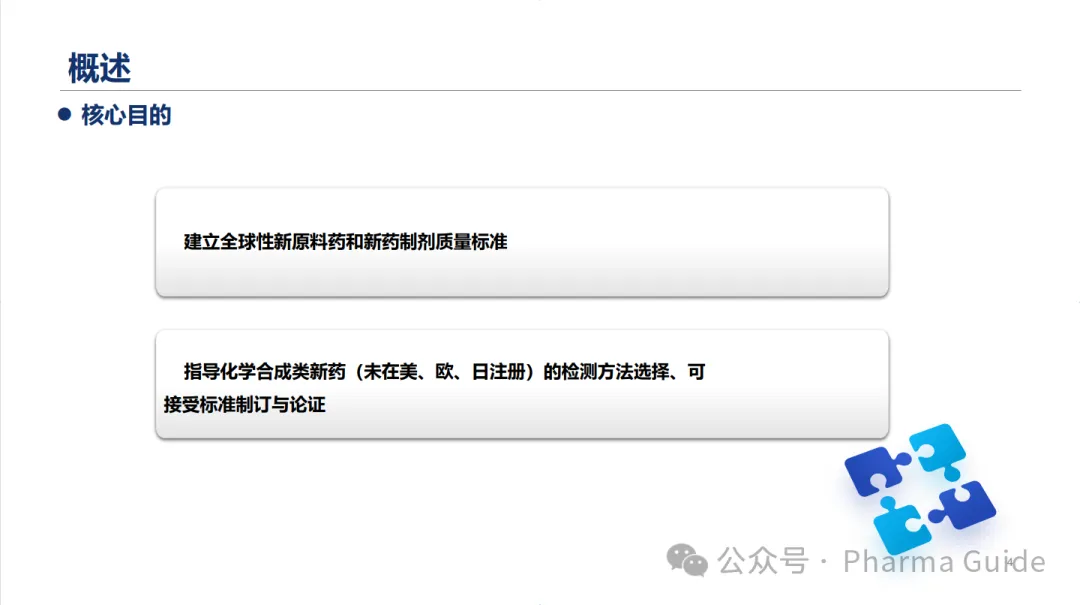Click the slide title 概述
The width and height of the screenshot is (1080, 605).
(x=99, y=68)
